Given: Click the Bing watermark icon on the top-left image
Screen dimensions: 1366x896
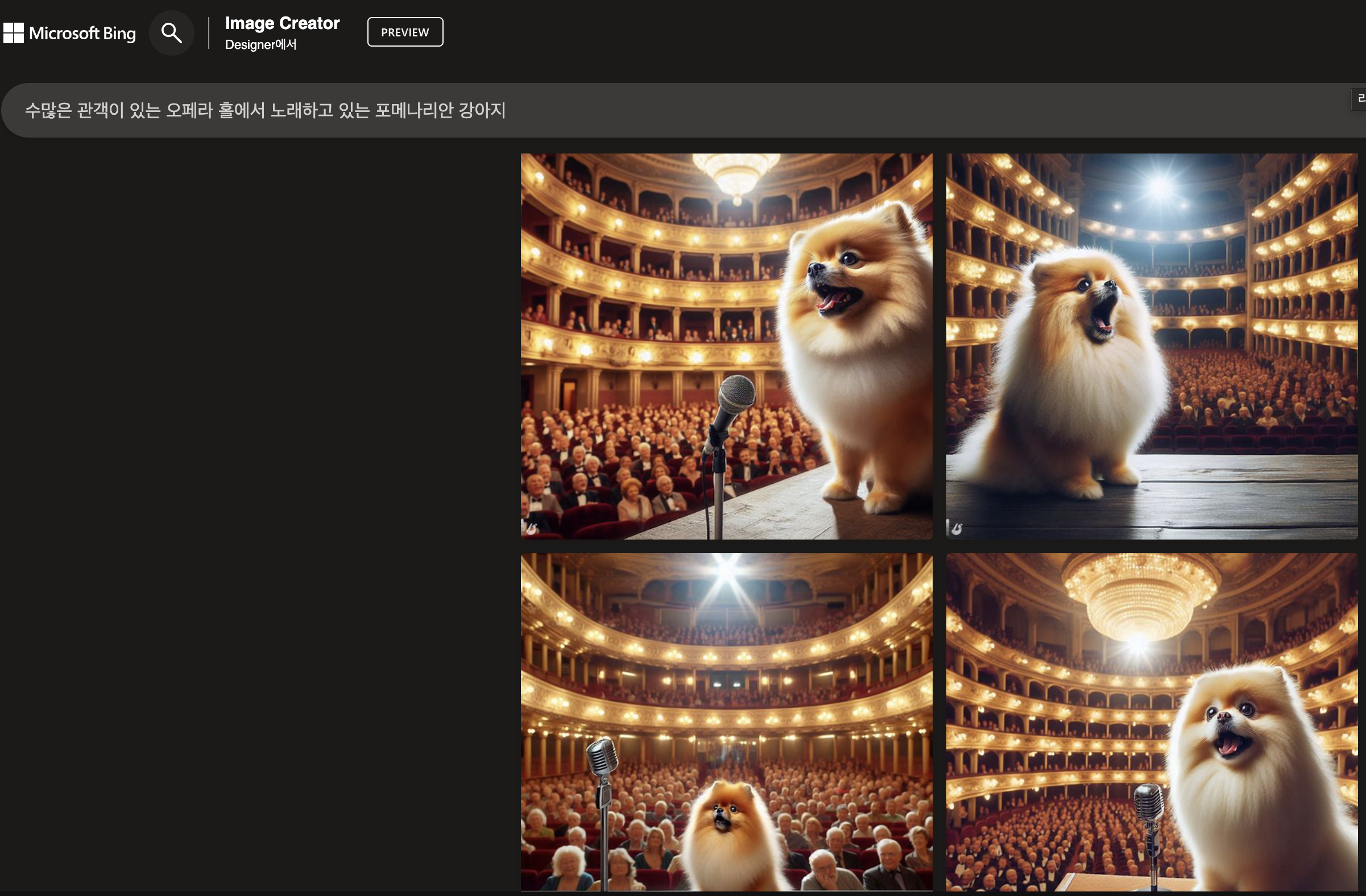Looking at the screenshot, I should pyautogui.click(x=532, y=529).
